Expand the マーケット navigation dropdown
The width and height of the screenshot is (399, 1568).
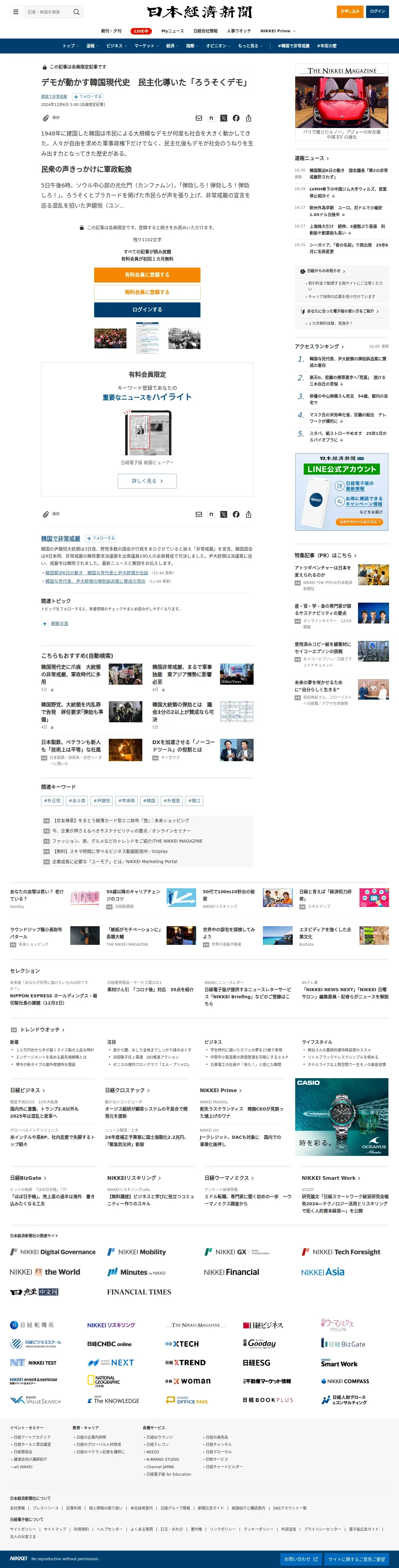(x=147, y=46)
